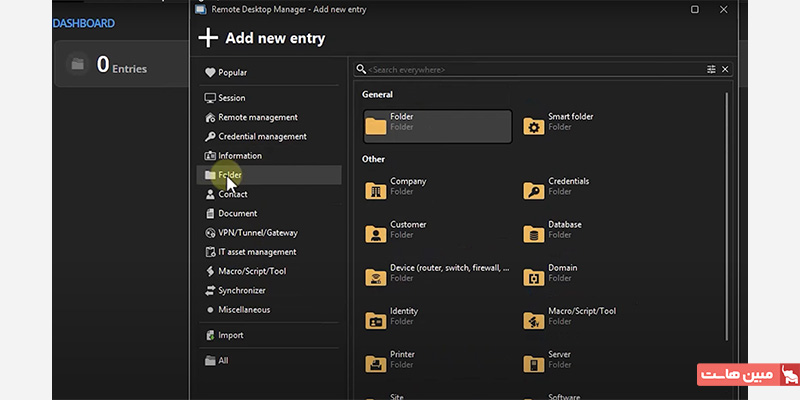Select the Credentials folder icon
The width and height of the screenshot is (800, 400).
(x=534, y=191)
